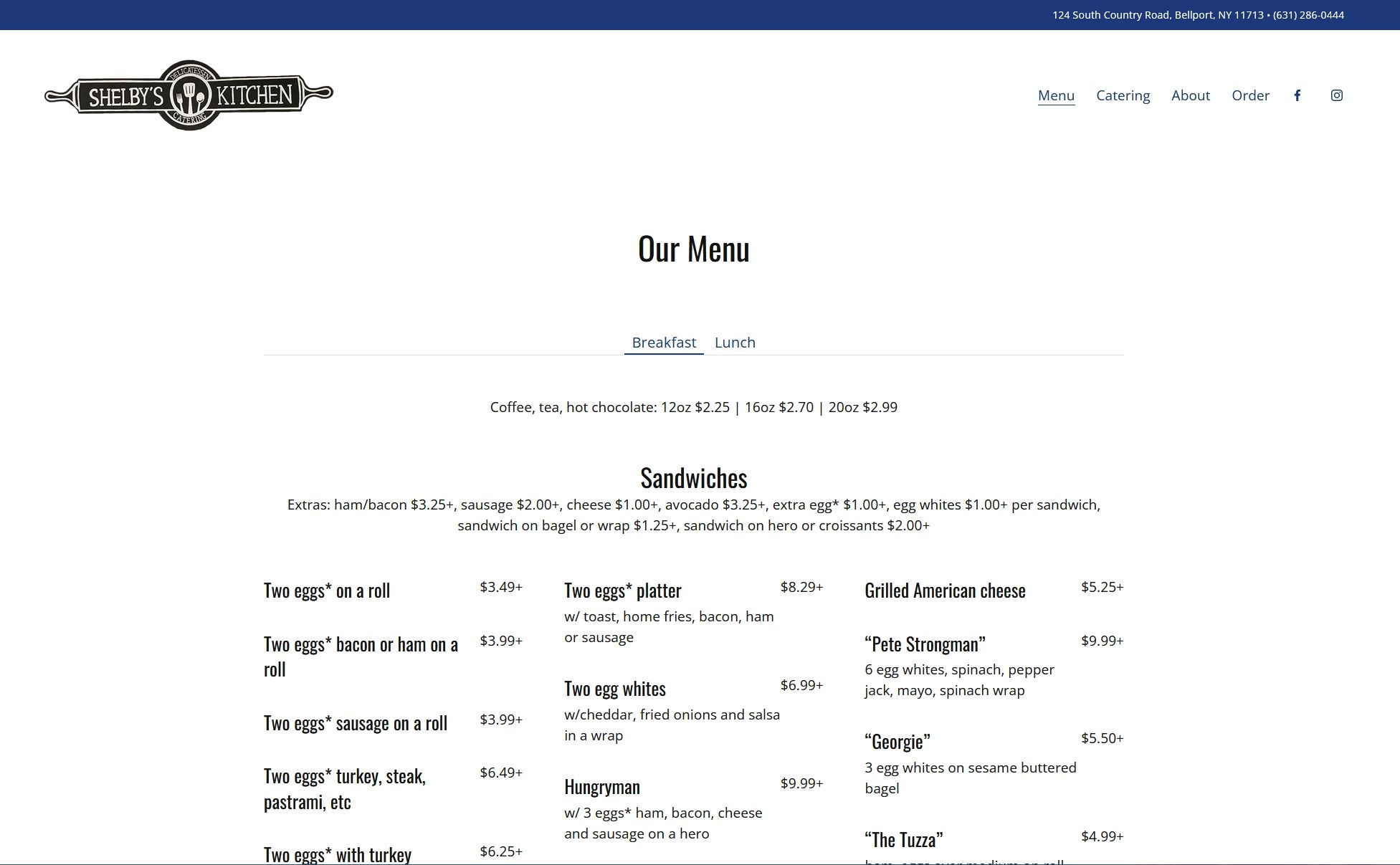
Task: Select the "Georgie" item
Action: (897, 742)
